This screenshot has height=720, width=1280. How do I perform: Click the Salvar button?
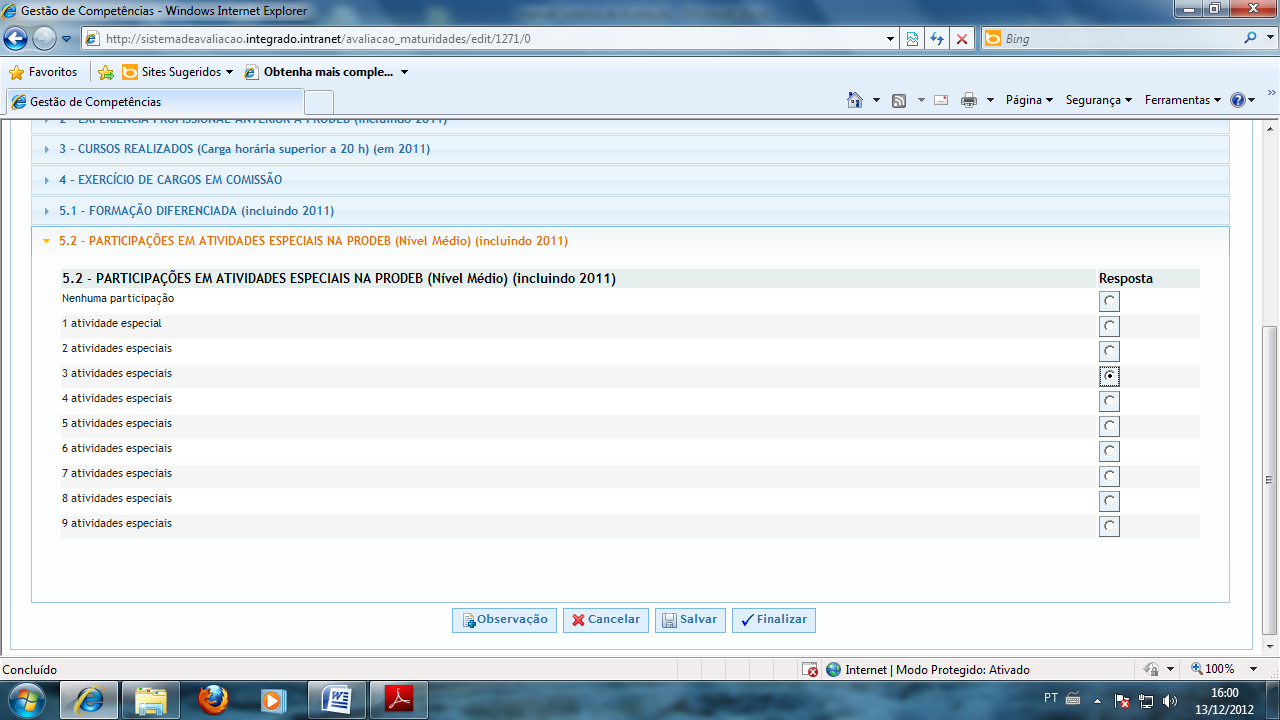pyautogui.click(x=690, y=620)
